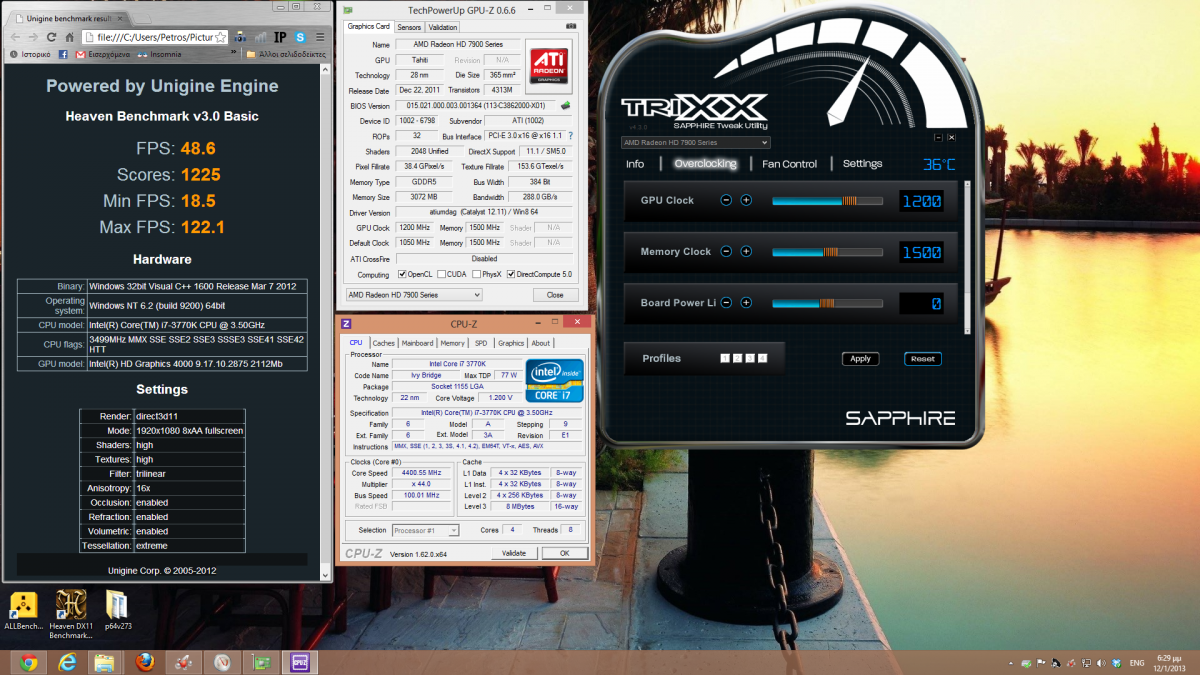Switch to TRIXX Fan Control tab
1200x675 pixels.
tap(790, 164)
